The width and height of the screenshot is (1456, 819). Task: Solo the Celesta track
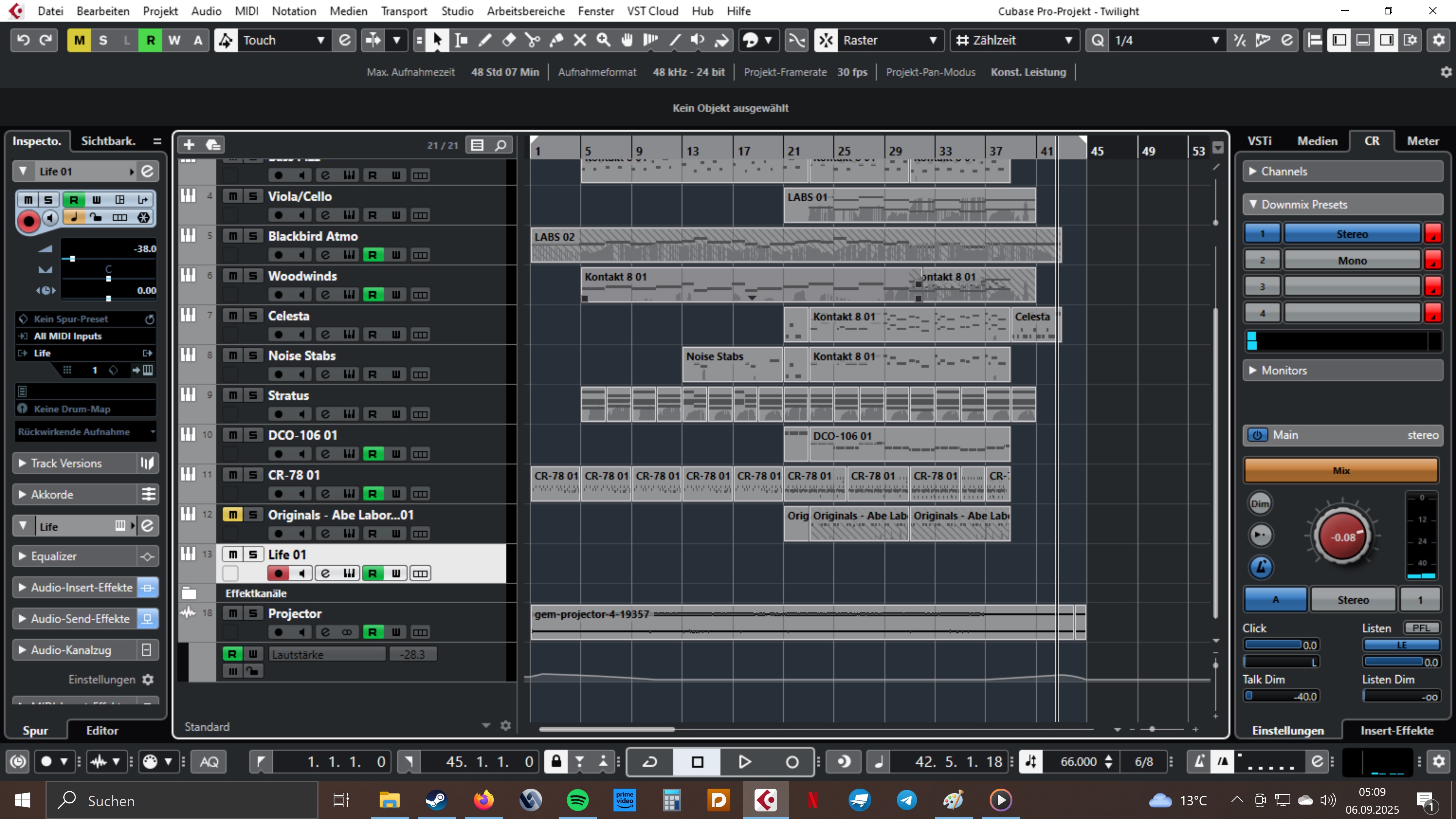253,315
